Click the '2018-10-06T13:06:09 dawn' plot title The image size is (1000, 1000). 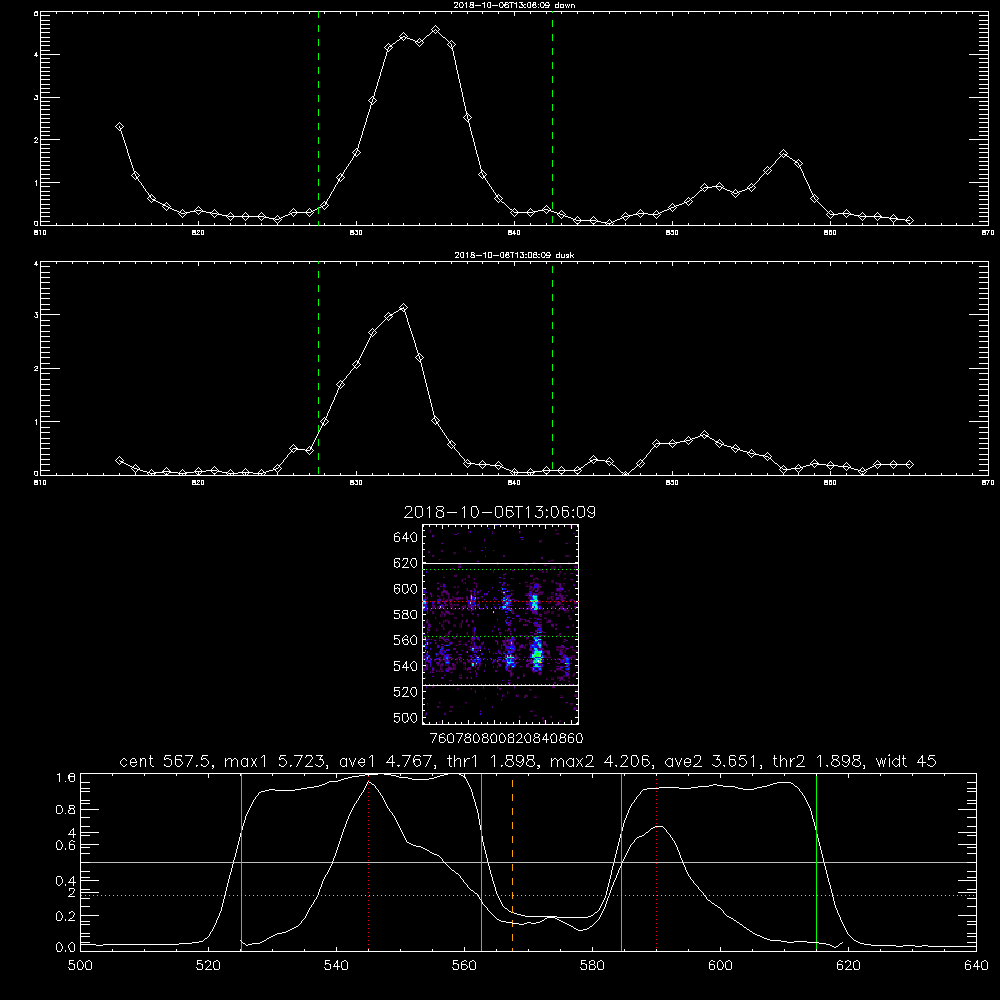(x=514, y=5)
